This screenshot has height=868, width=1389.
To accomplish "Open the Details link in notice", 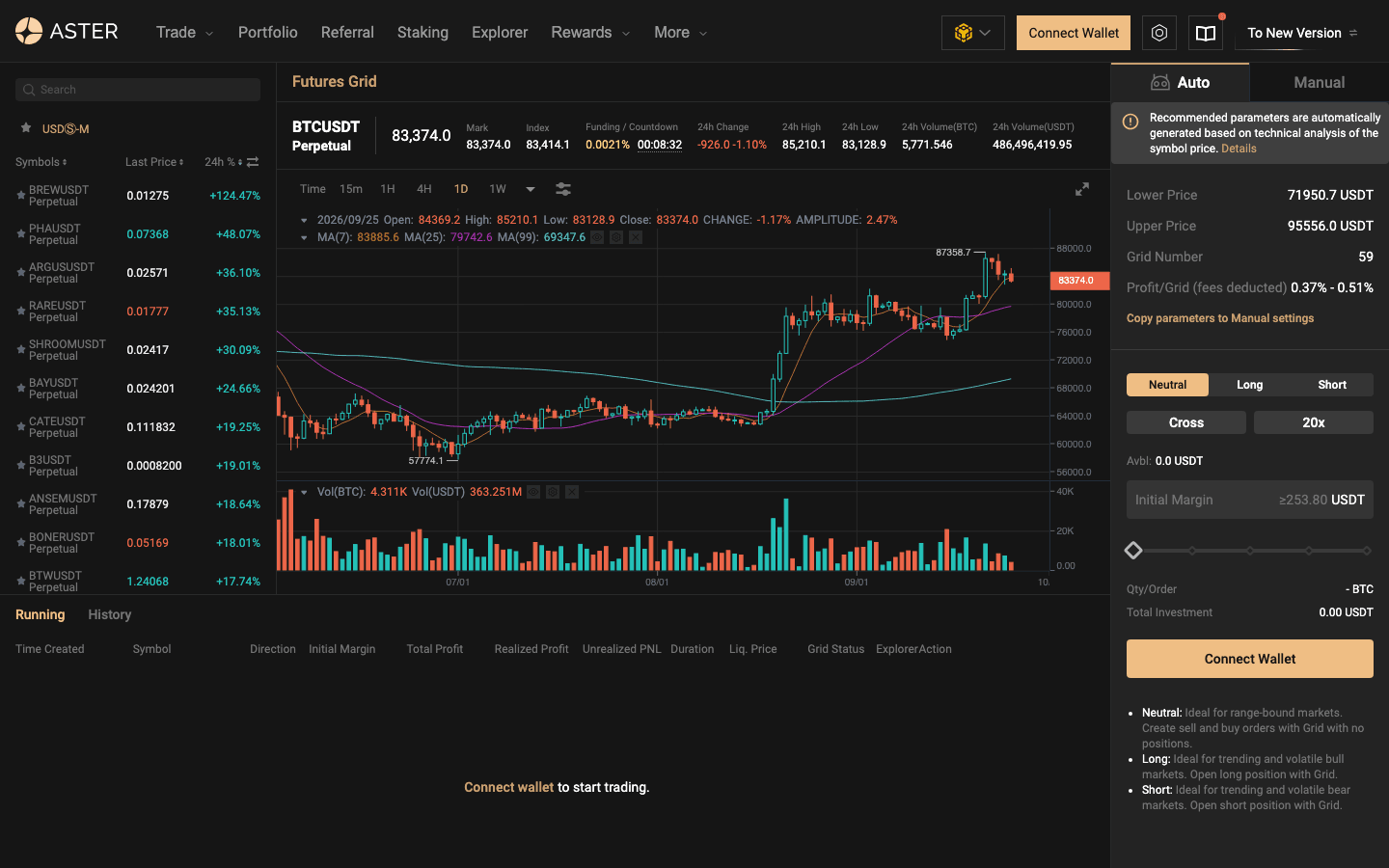I will (1239, 149).
